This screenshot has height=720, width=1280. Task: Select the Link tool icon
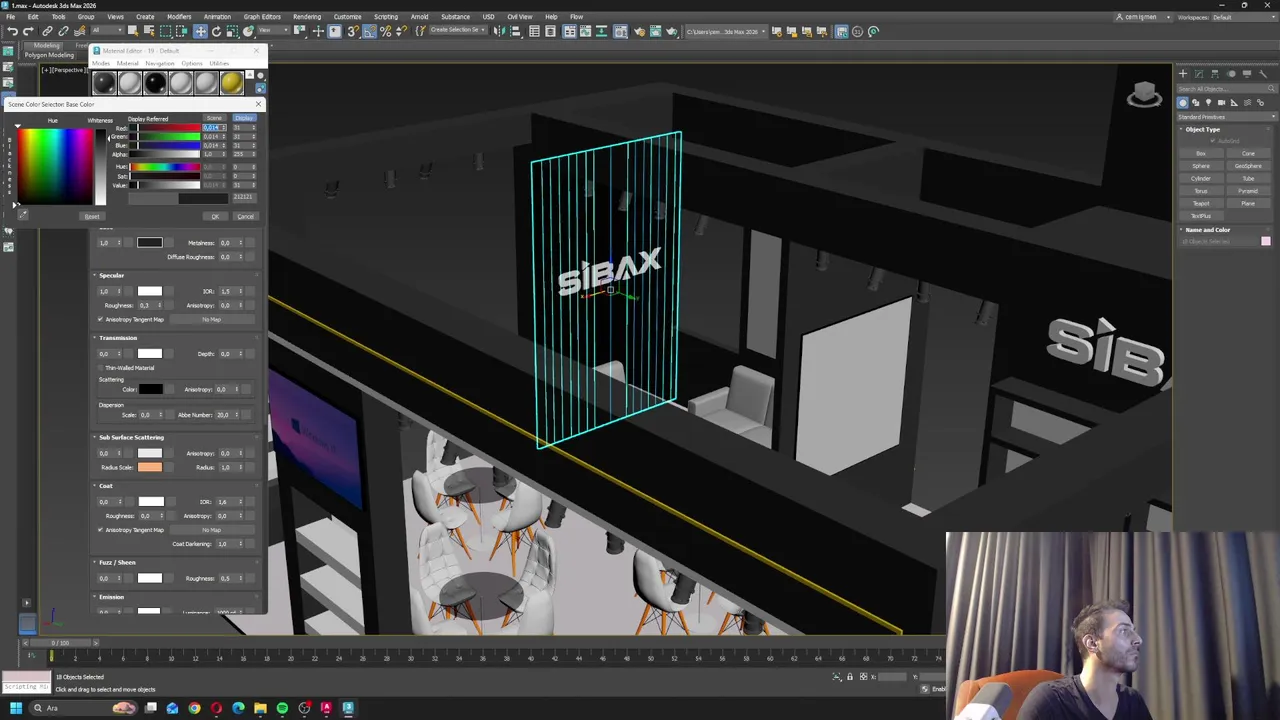tap(47, 31)
